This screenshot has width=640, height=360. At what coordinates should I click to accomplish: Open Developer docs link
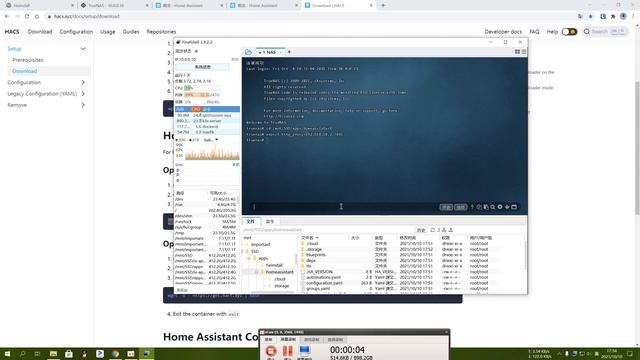[x=503, y=31]
